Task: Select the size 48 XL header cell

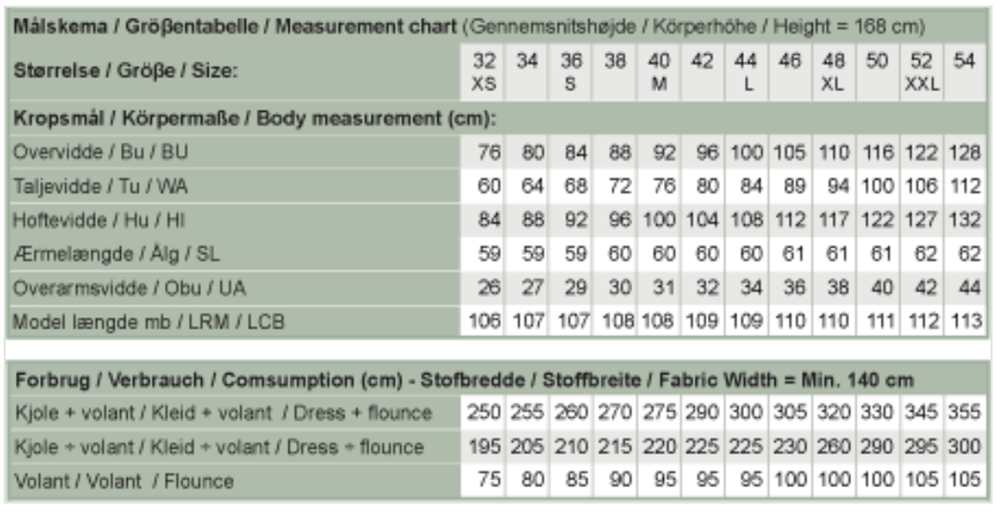Action: pyautogui.click(x=834, y=72)
